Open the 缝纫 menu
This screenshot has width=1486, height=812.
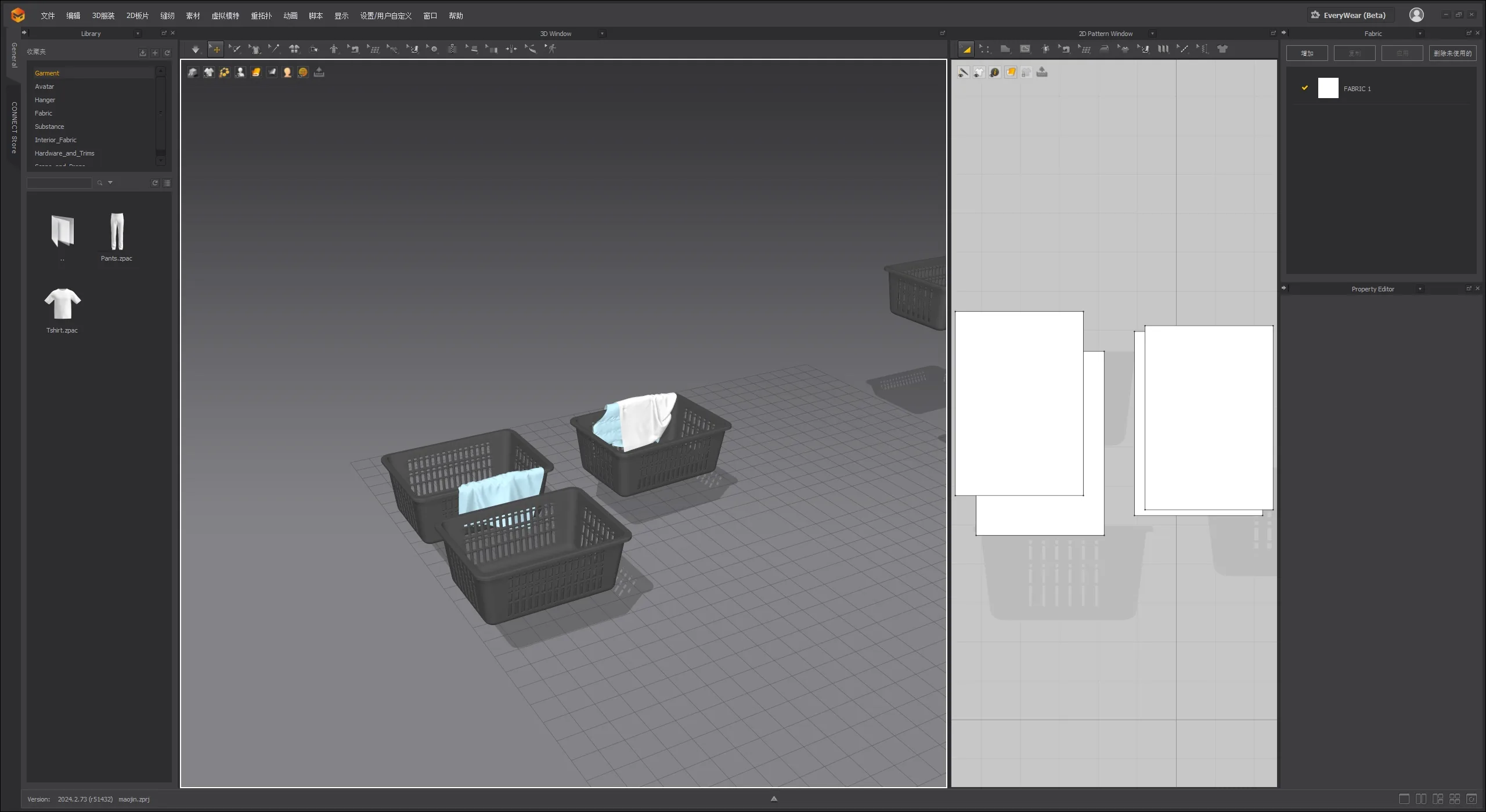[x=167, y=16]
